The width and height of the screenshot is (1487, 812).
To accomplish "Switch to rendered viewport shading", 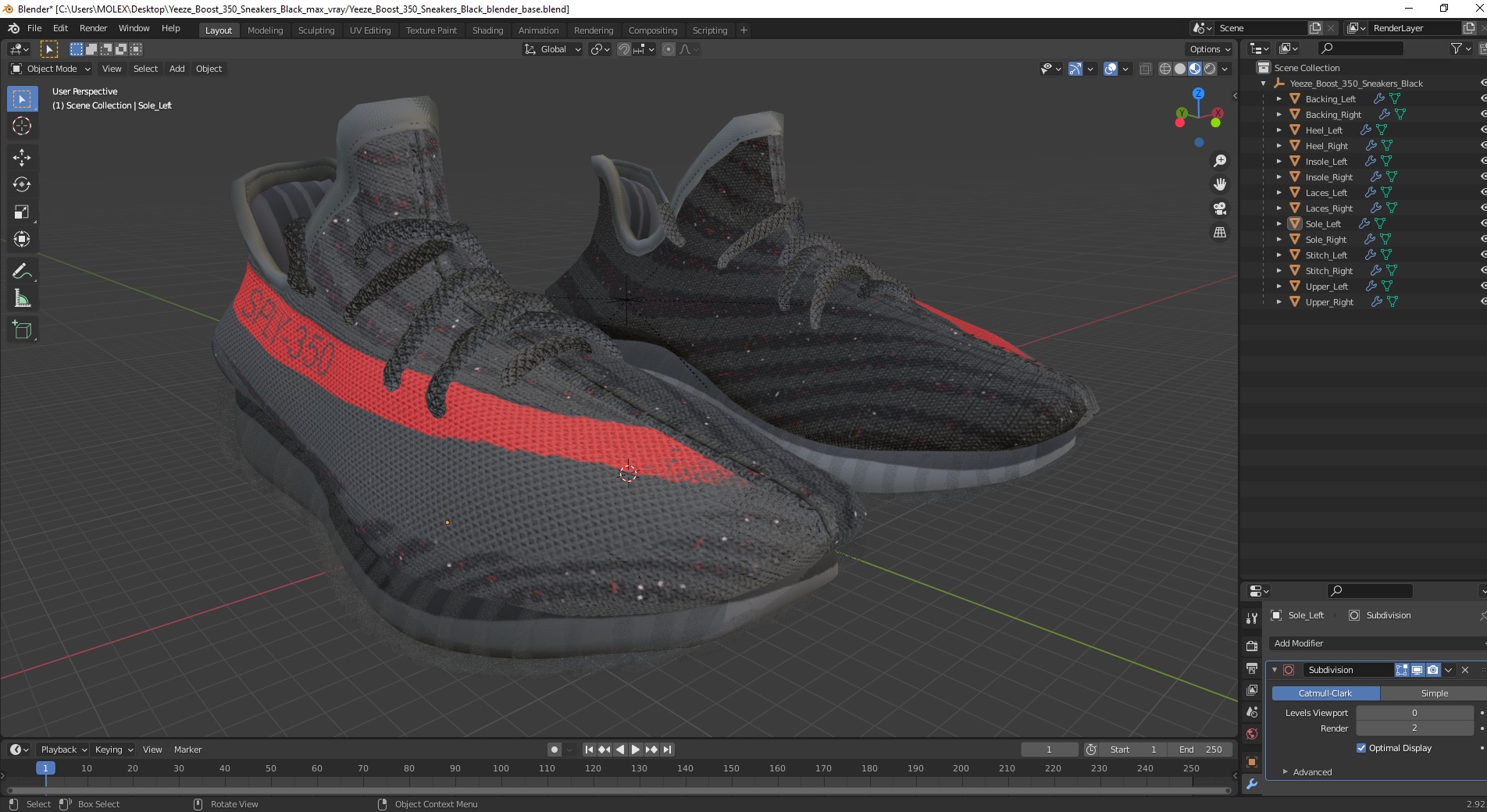I will [1210, 69].
